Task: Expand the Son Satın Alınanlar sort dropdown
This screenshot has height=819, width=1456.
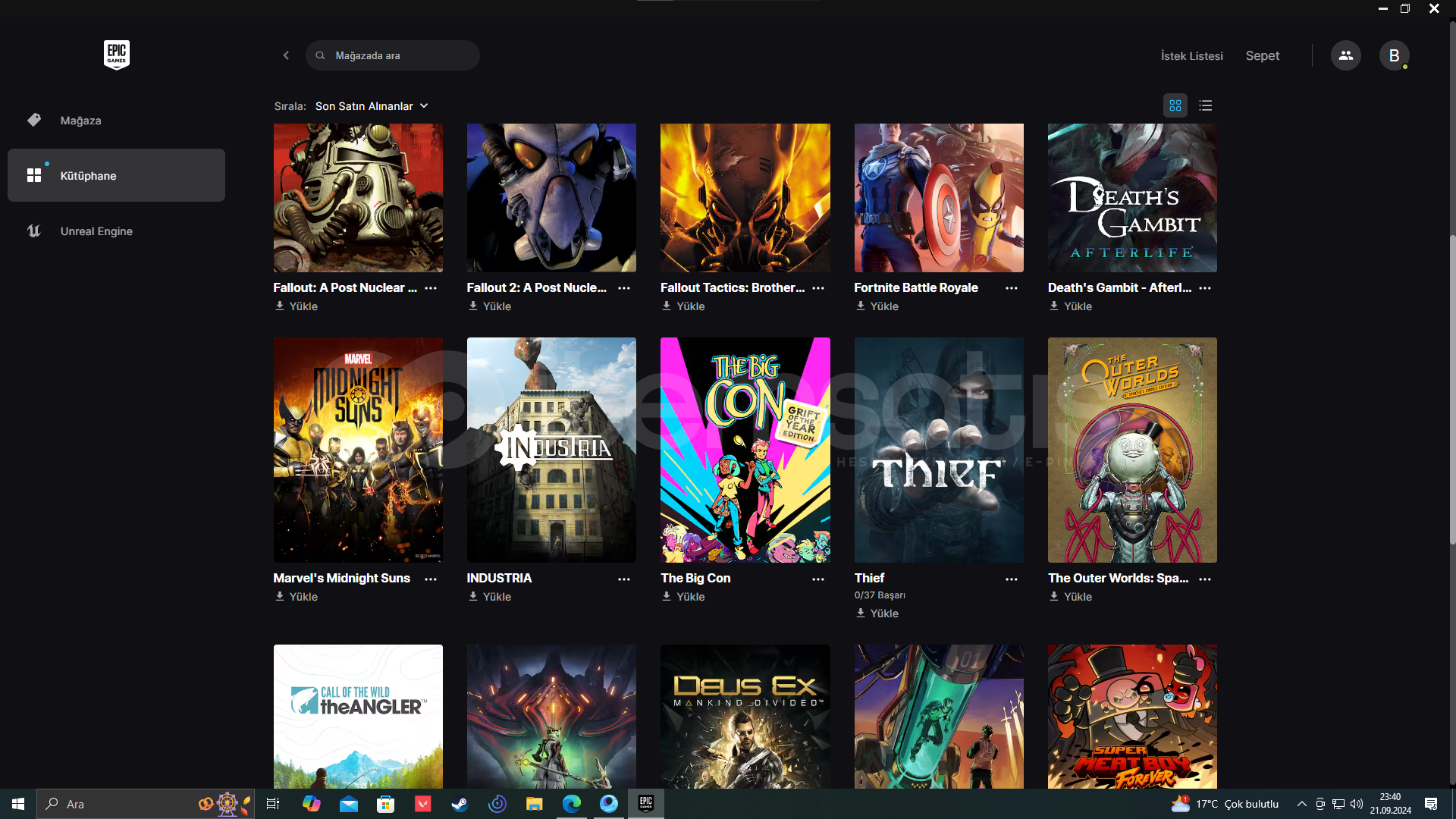Action: click(372, 106)
